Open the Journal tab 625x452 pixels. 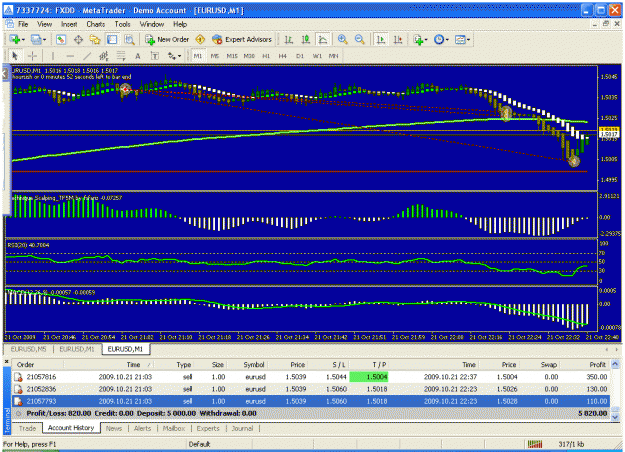(x=242, y=428)
